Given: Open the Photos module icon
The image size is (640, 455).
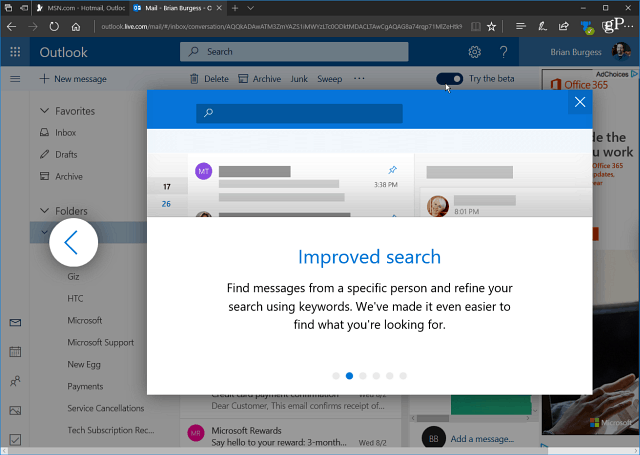Looking at the screenshot, I should coord(15,411).
